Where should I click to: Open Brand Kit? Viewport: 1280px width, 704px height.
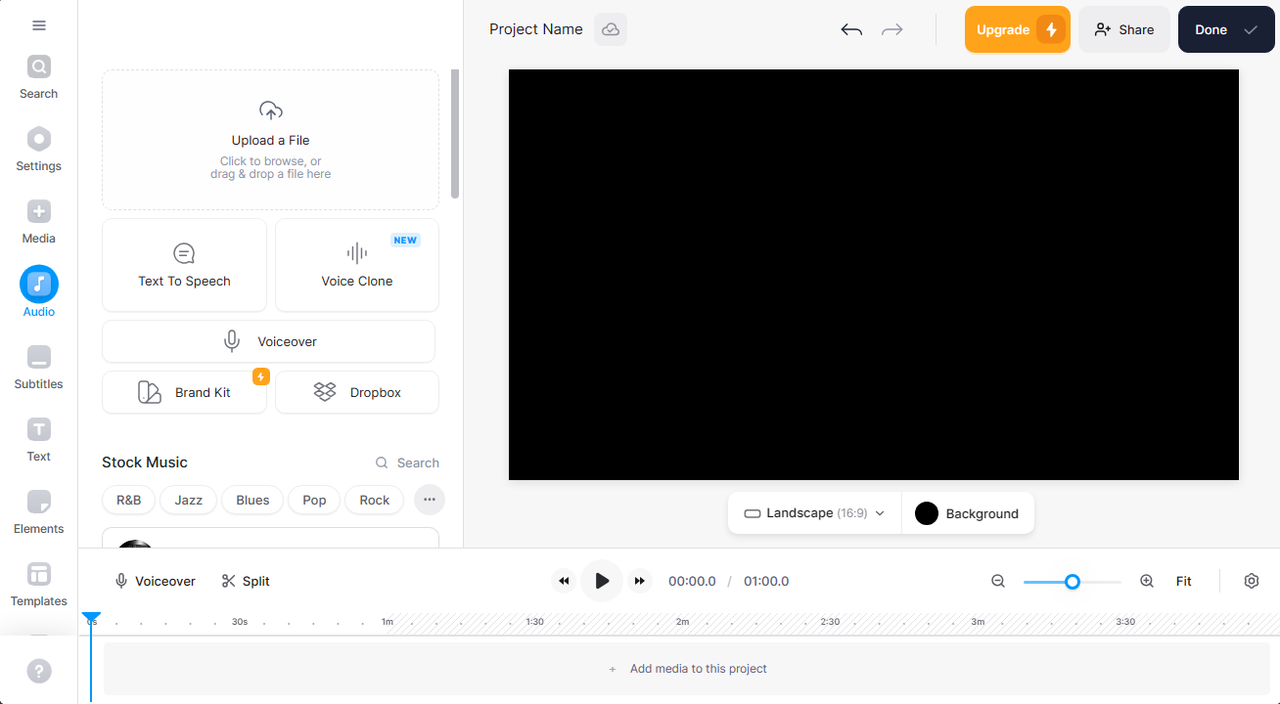tap(184, 392)
